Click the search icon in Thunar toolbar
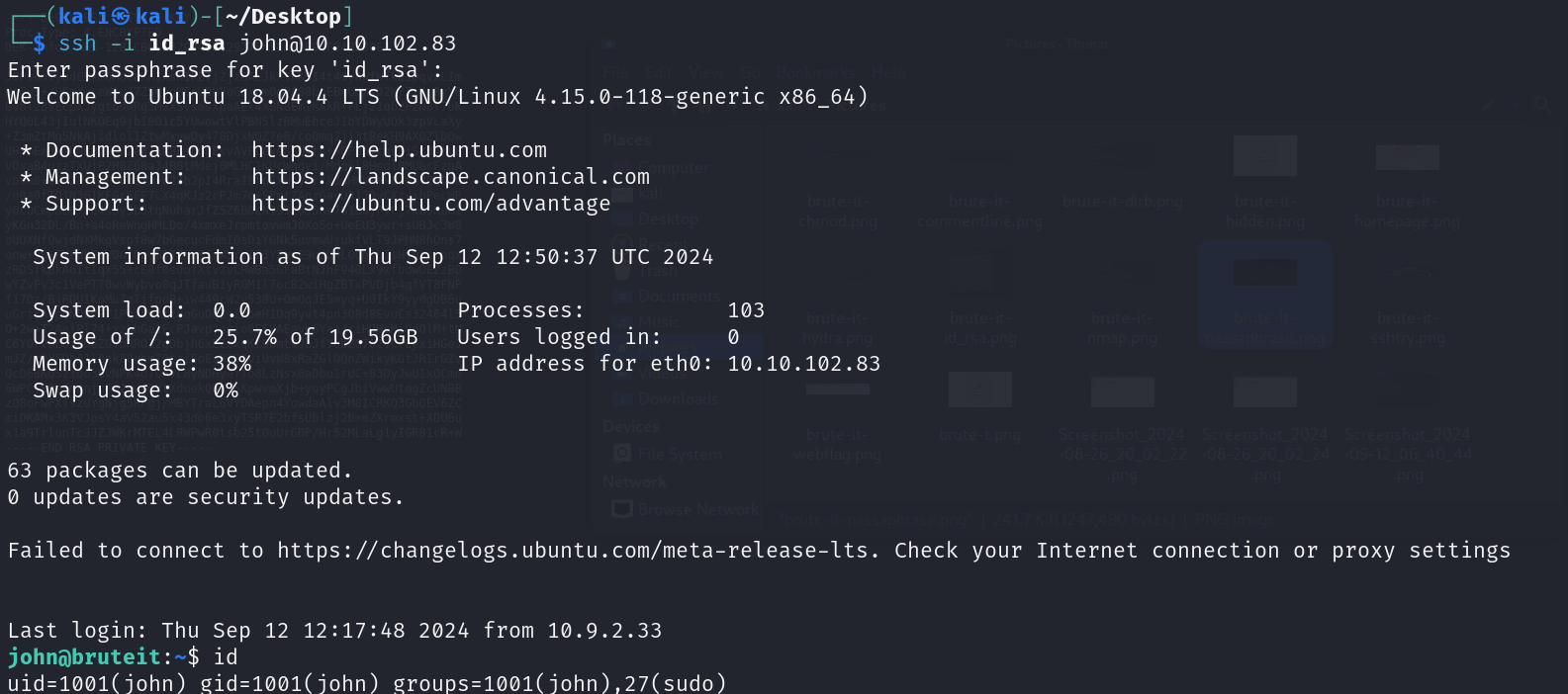The image size is (1568, 694). click(1542, 105)
